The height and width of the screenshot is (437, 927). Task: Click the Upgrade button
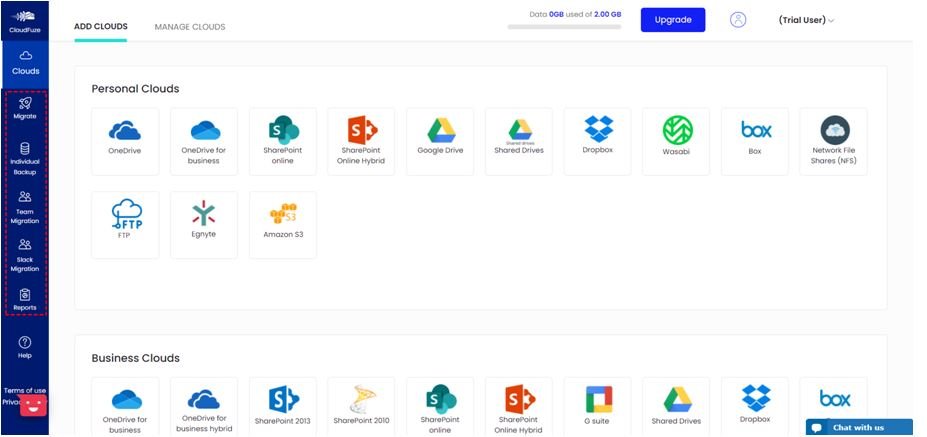673,20
